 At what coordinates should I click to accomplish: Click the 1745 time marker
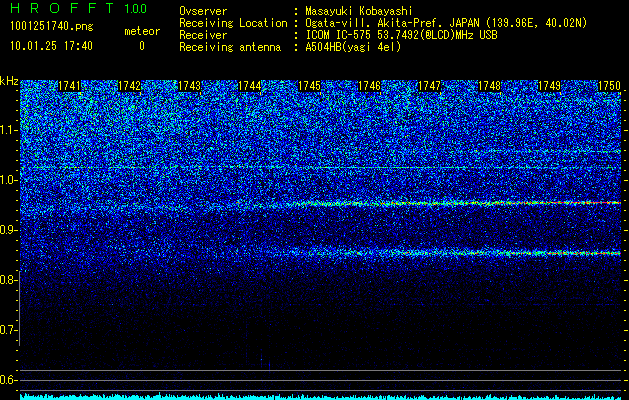coord(310,86)
